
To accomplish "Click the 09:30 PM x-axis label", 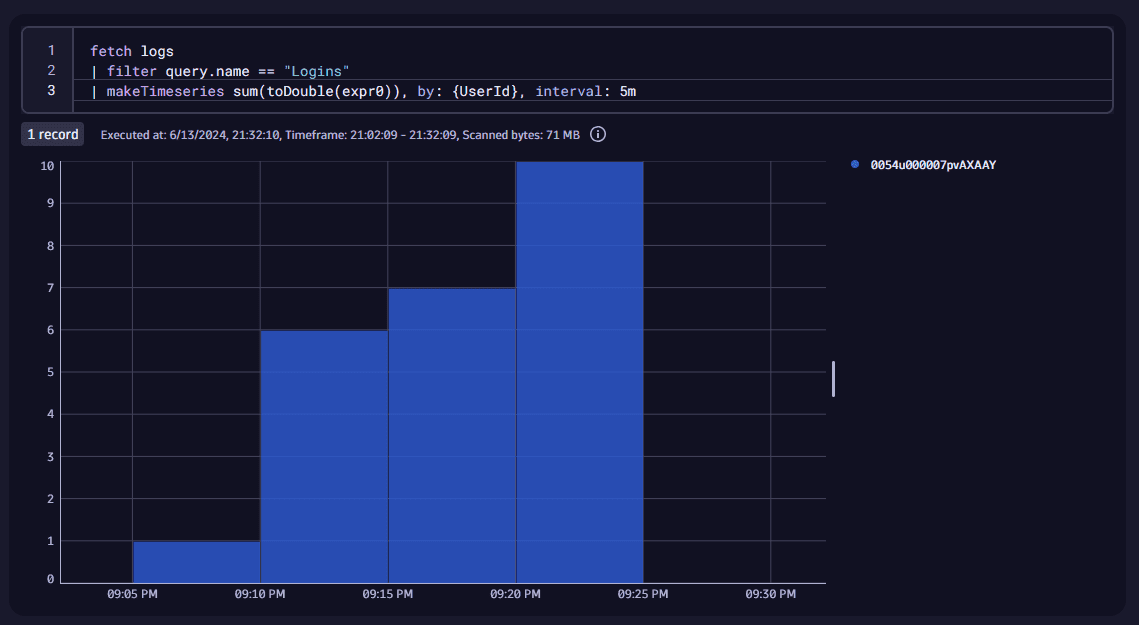I will tap(770, 594).
